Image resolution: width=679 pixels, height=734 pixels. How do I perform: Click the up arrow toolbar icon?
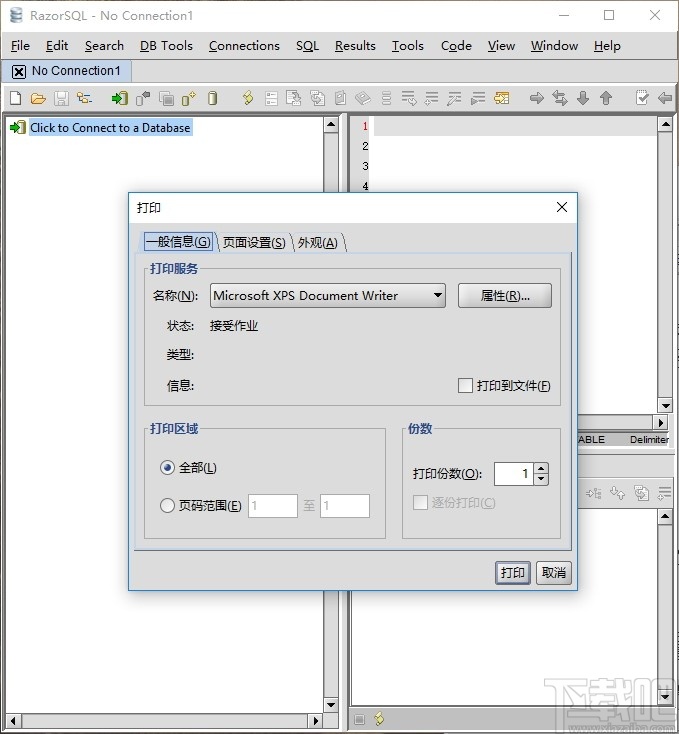click(606, 98)
